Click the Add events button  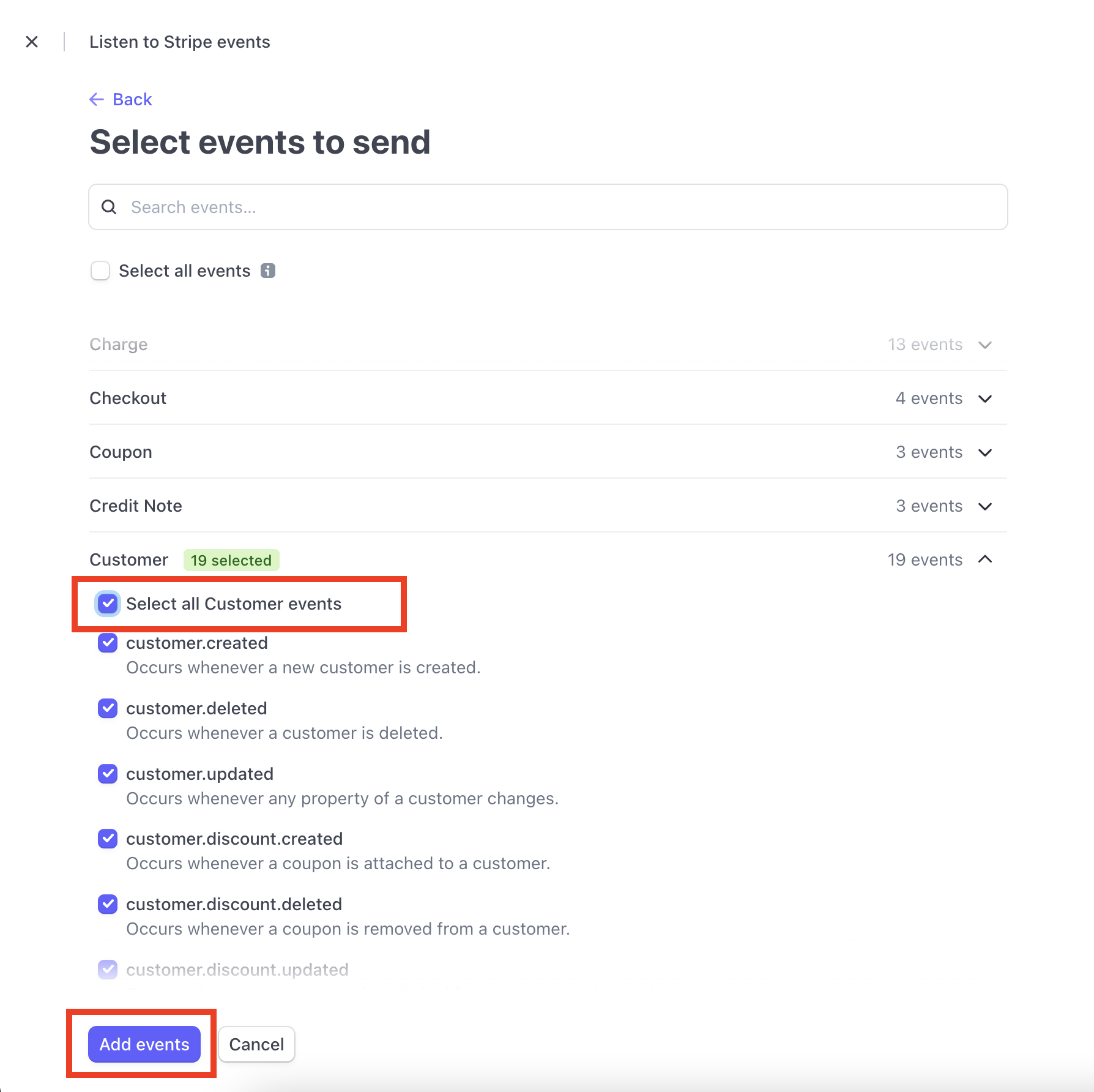(143, 1044)
